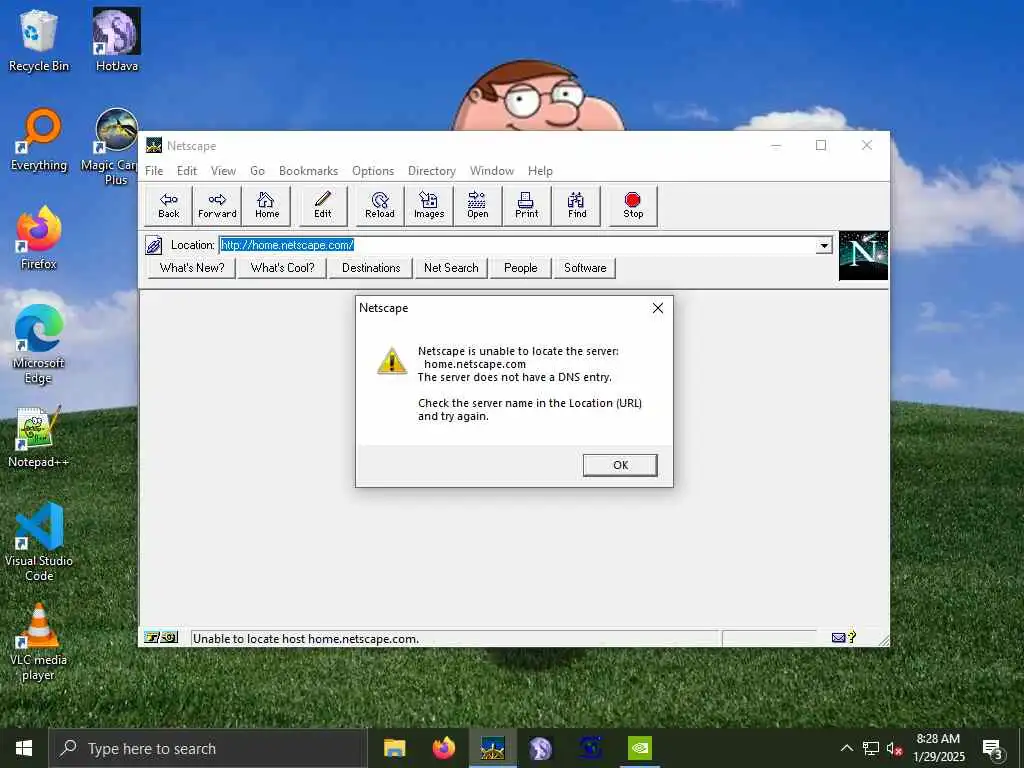Viewport: 1024px width, 768px height.
Task: Open the Directory menu
Action: click(x=432, y=171)
